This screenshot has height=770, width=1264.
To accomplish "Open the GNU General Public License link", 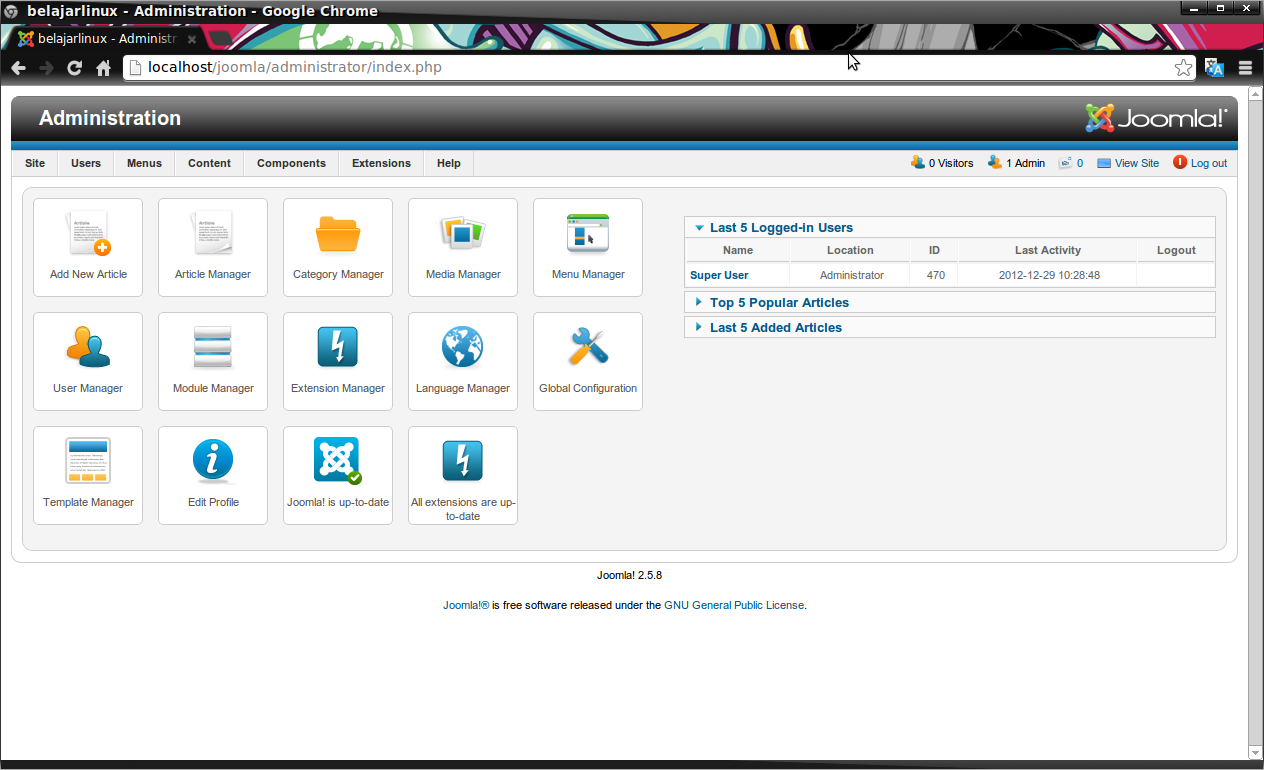I will tap(734, 605).
